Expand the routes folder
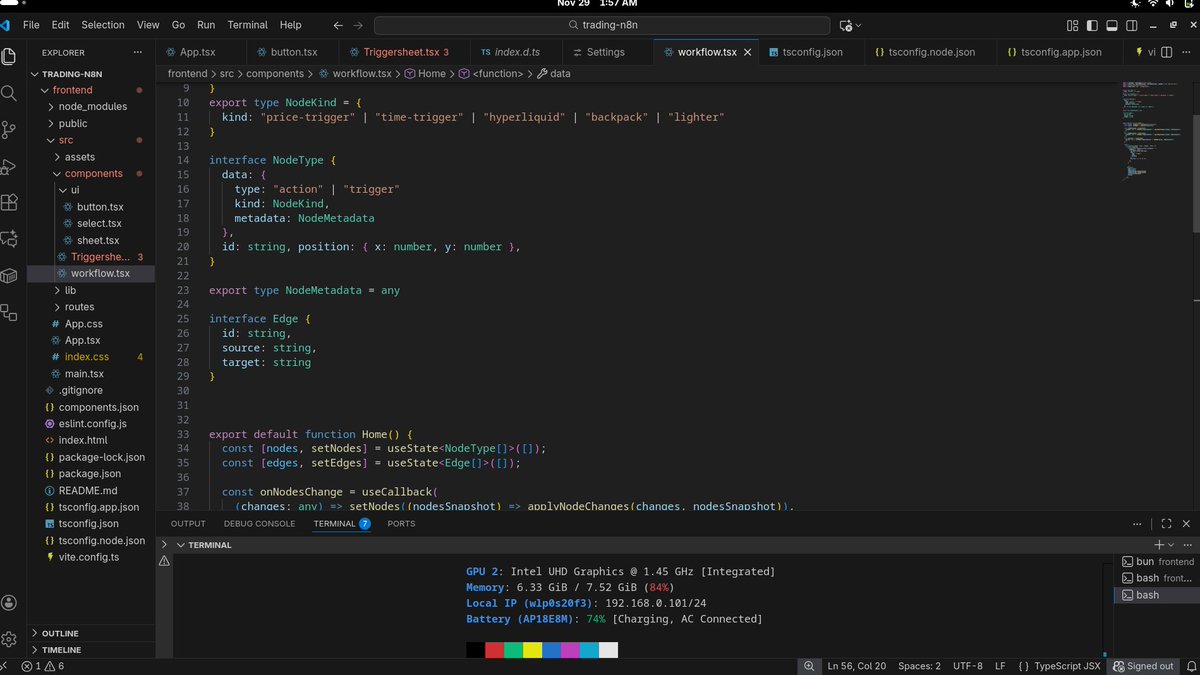Viewport: 1200px width, 675px height. tap(57, 307)
